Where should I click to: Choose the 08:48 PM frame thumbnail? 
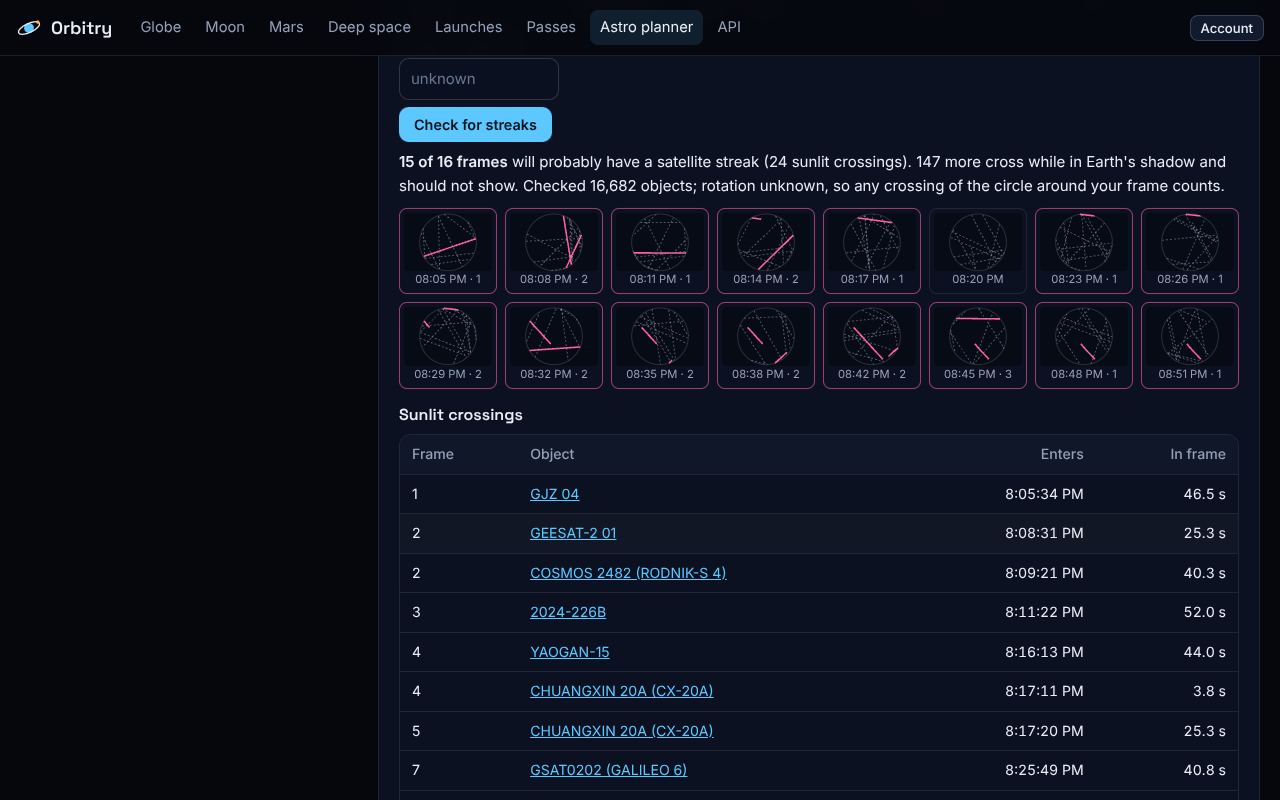point(1084,345)
